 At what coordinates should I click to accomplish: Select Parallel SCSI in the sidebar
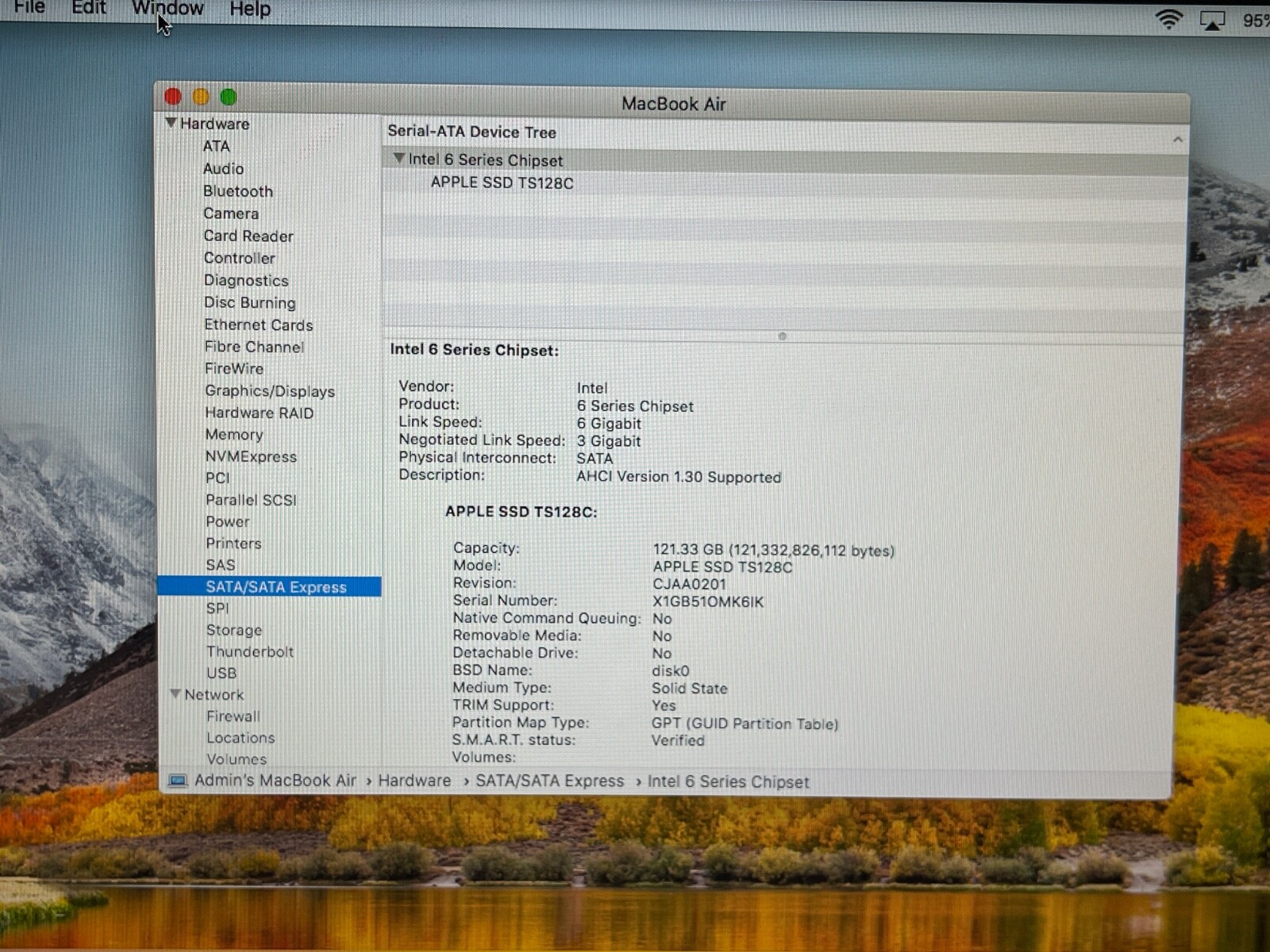click(x=251, y=501)
